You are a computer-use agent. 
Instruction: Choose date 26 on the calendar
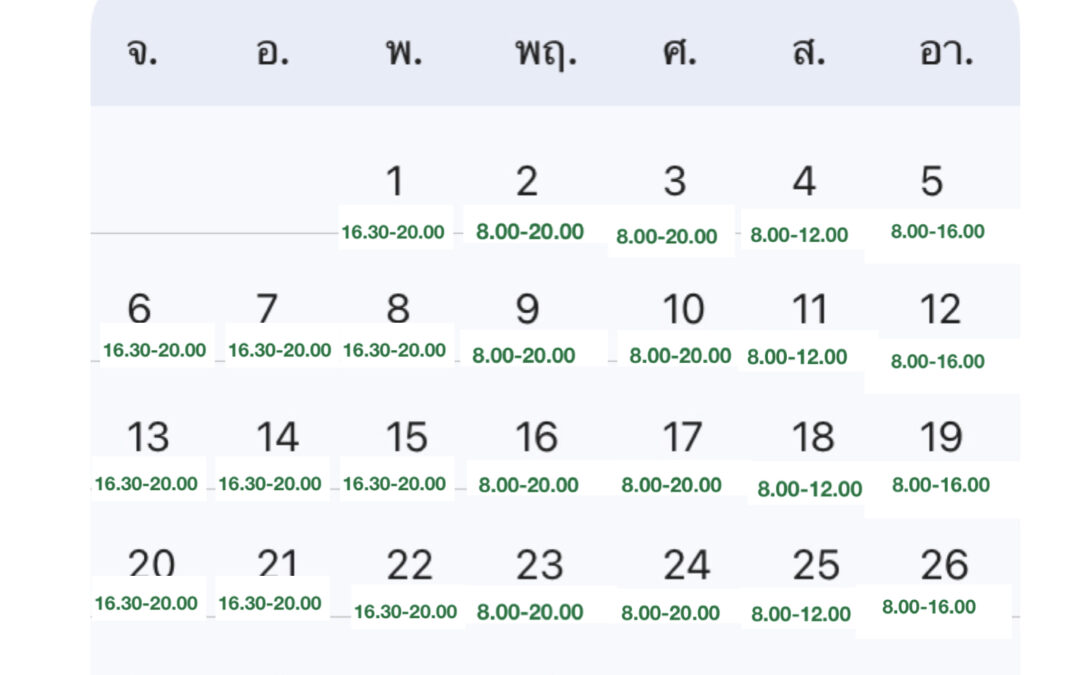(x=944, y=566)
